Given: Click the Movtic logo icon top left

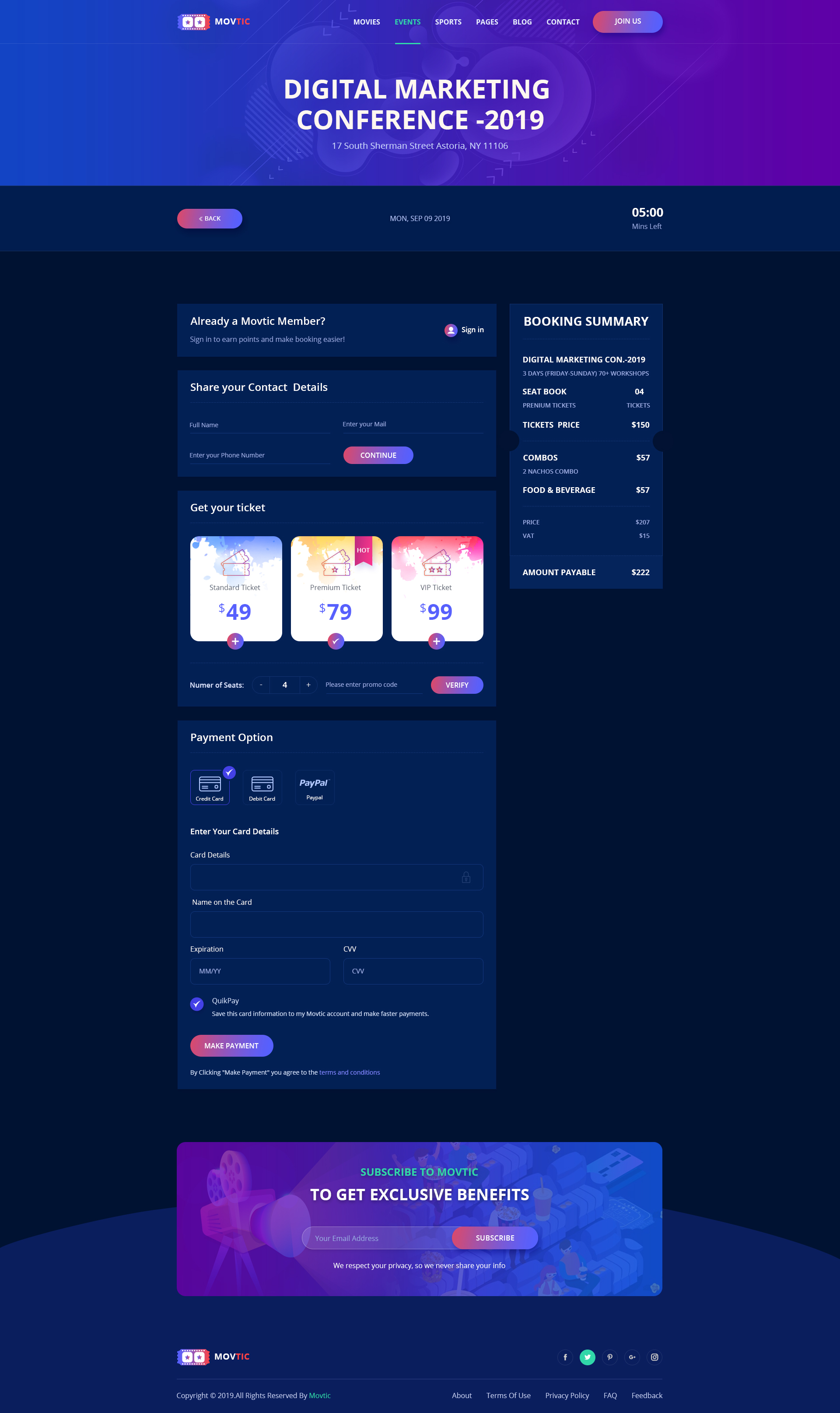Looking at the screenshot, I should click(x=192, y=20).
